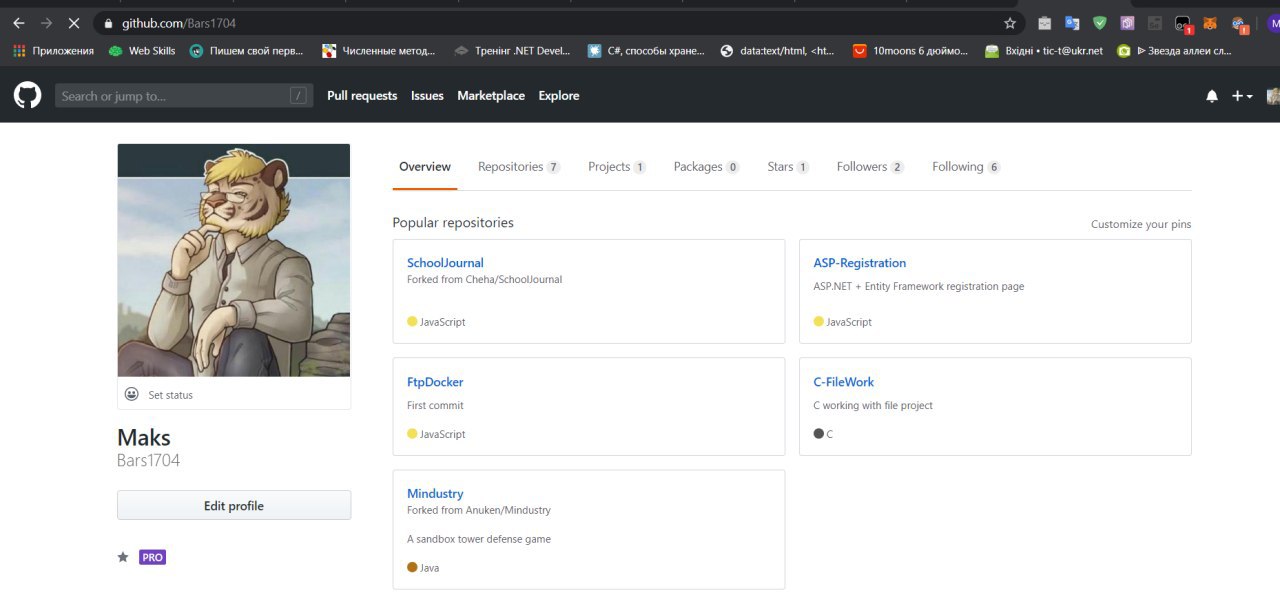Viewport: 1280px width, 606px height.
Task: Open the Web Skills bookmark
Action: (x=142, y=50)
